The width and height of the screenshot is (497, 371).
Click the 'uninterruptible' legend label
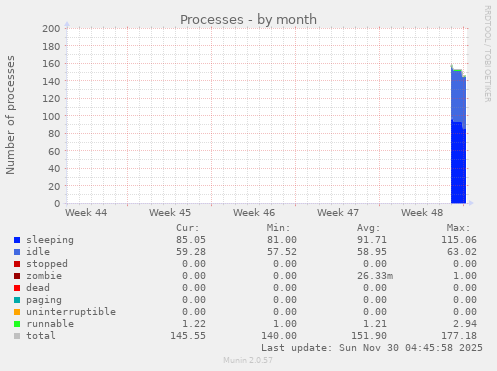coord(71,312)
